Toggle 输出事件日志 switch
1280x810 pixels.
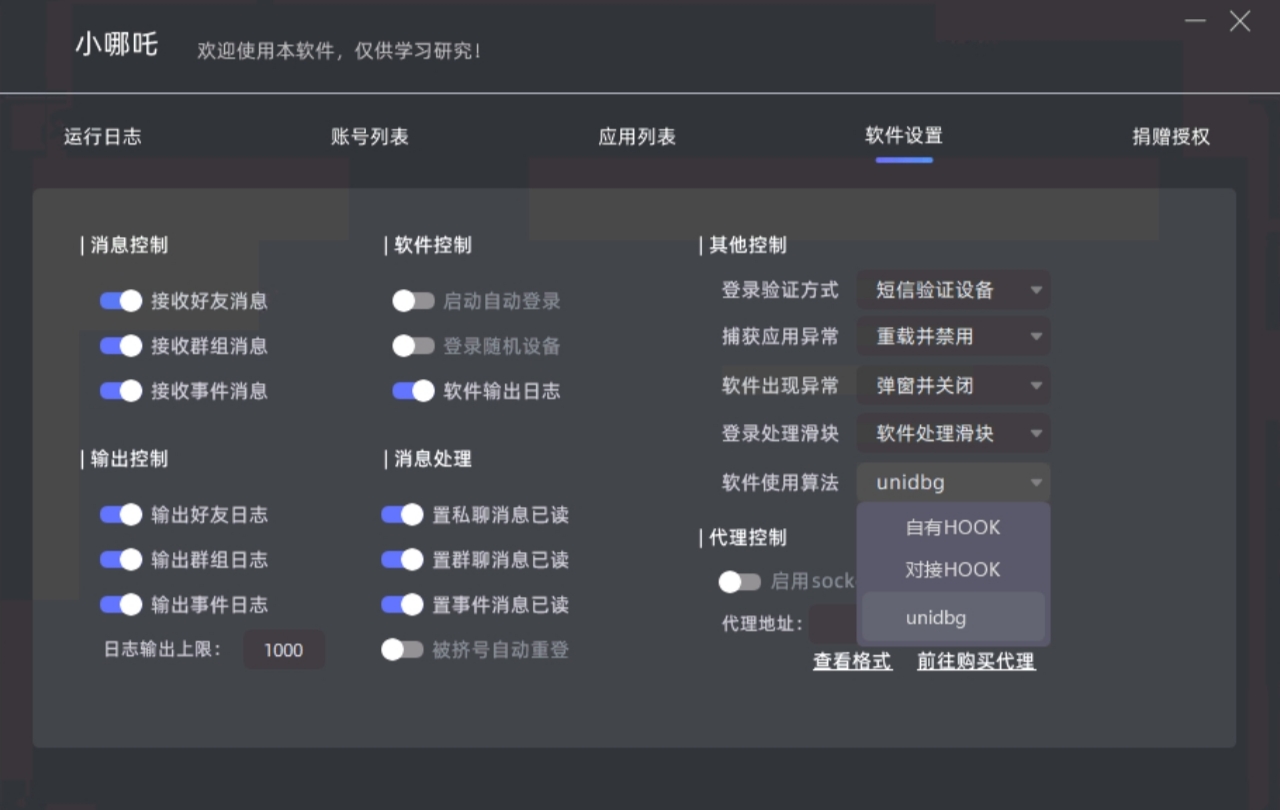(121, 605)
